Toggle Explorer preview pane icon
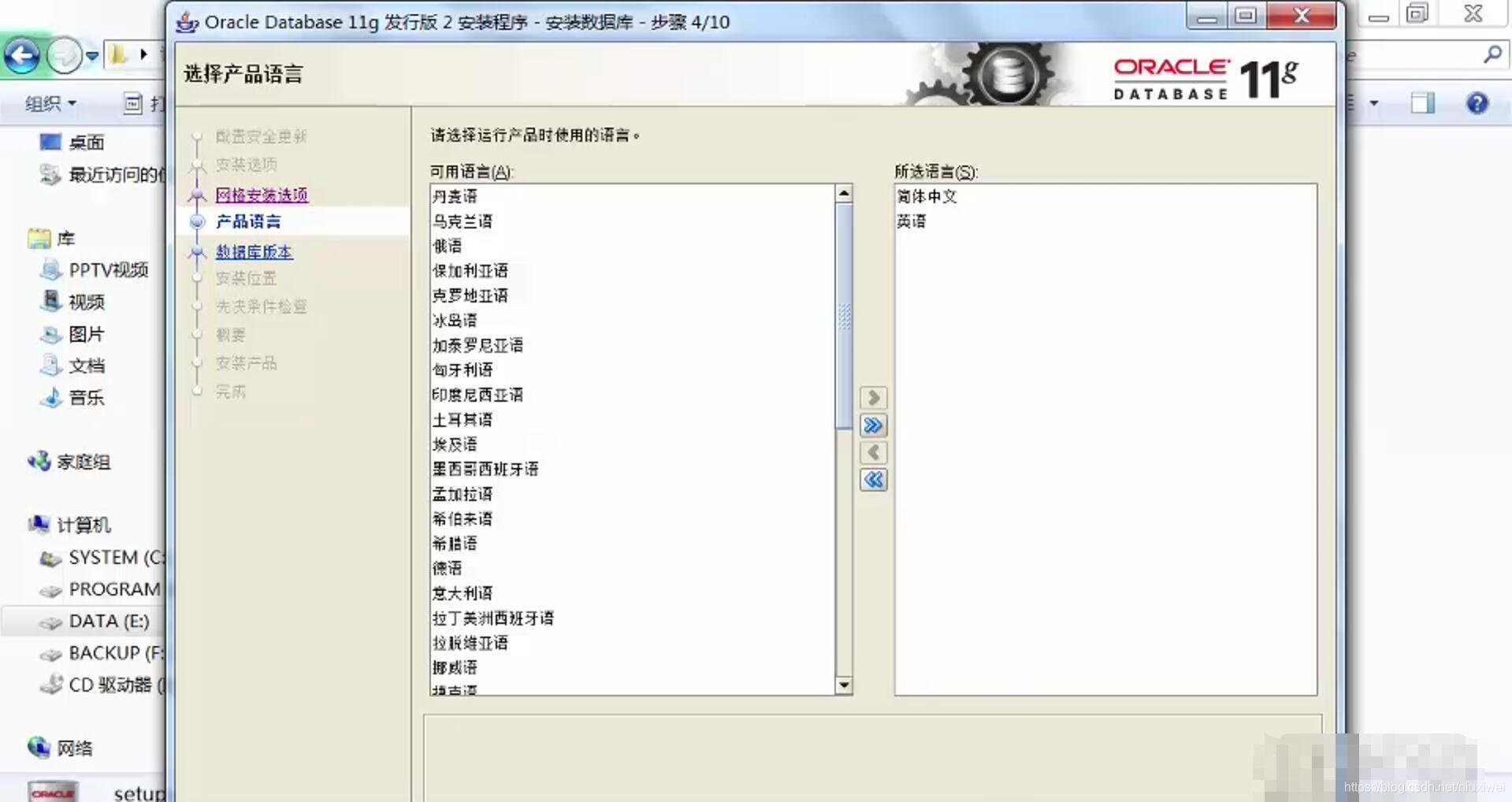The width and height of the screenshot is (1512, 802). coord(1423,103)
